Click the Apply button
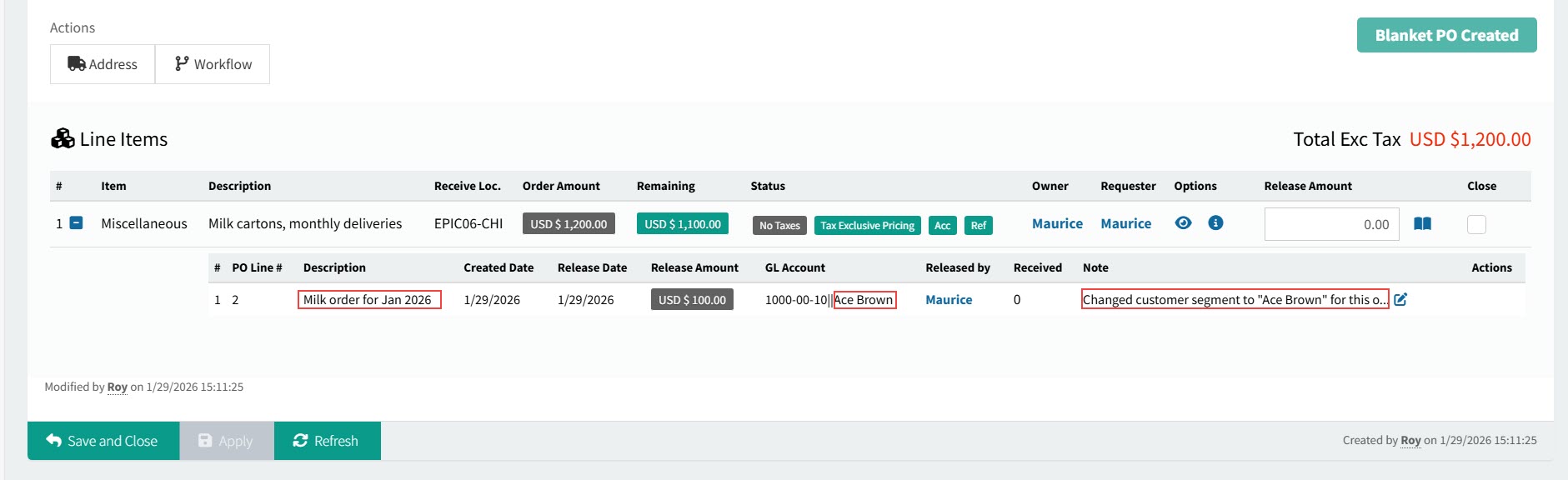 [x=226, y=441]
